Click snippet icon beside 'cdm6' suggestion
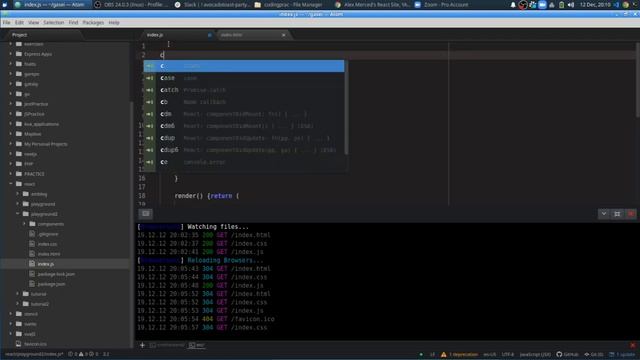Screen dimensions: 640x360 [x=150, y=126]
